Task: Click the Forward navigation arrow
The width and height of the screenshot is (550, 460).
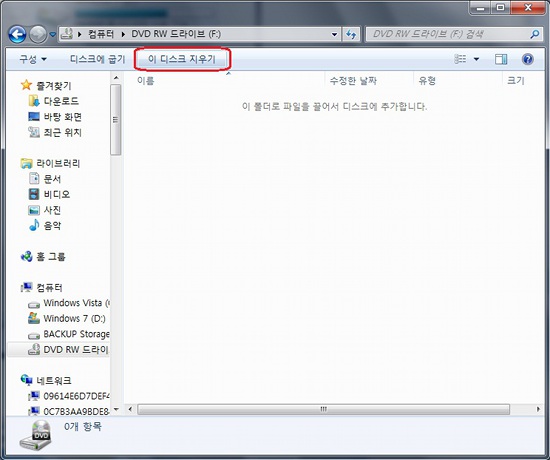Action: click(x=38, y=34)
